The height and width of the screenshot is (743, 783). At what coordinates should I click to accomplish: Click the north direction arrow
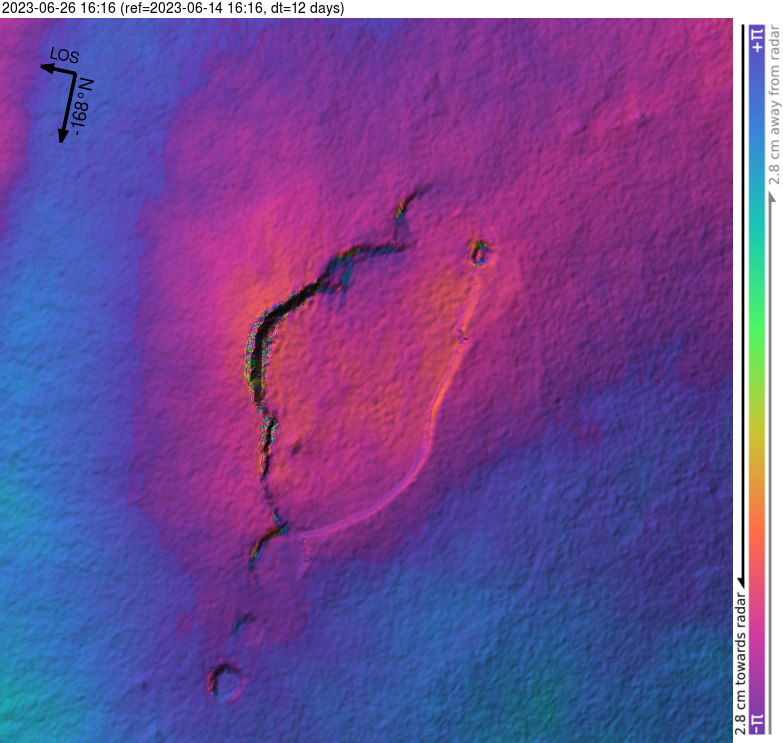[x=68, y=107]
